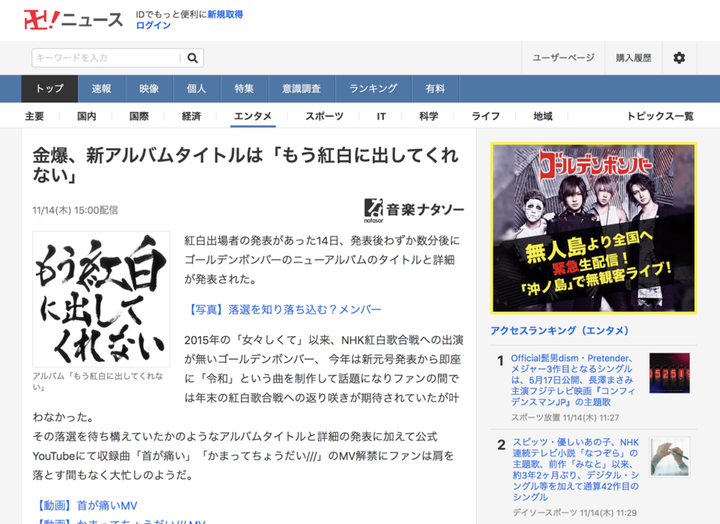Click the ログイン link
The width and height of the screenshot is (720, 524).
pyautogui.click(x=153, y=25)
